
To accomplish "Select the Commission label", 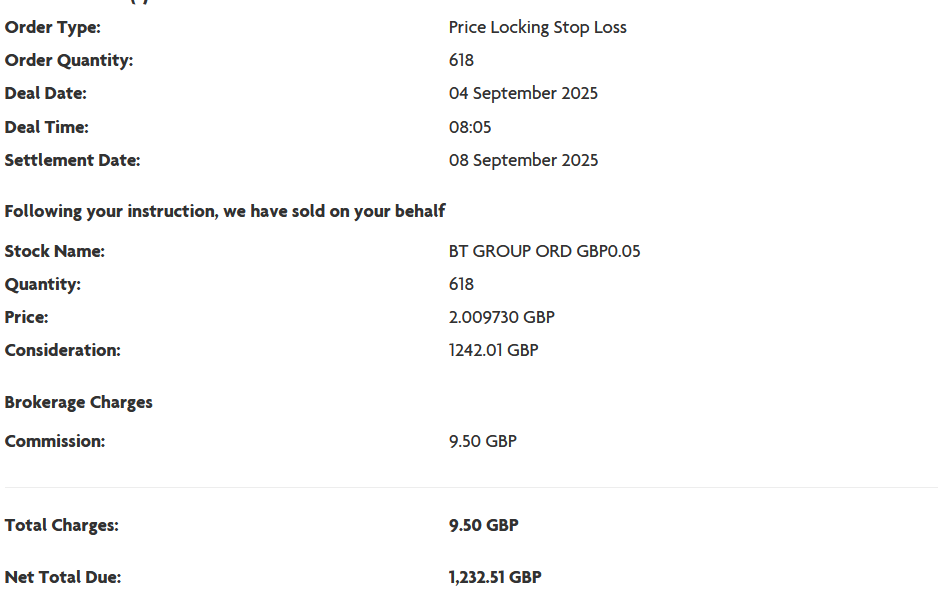I will point(55,441).
